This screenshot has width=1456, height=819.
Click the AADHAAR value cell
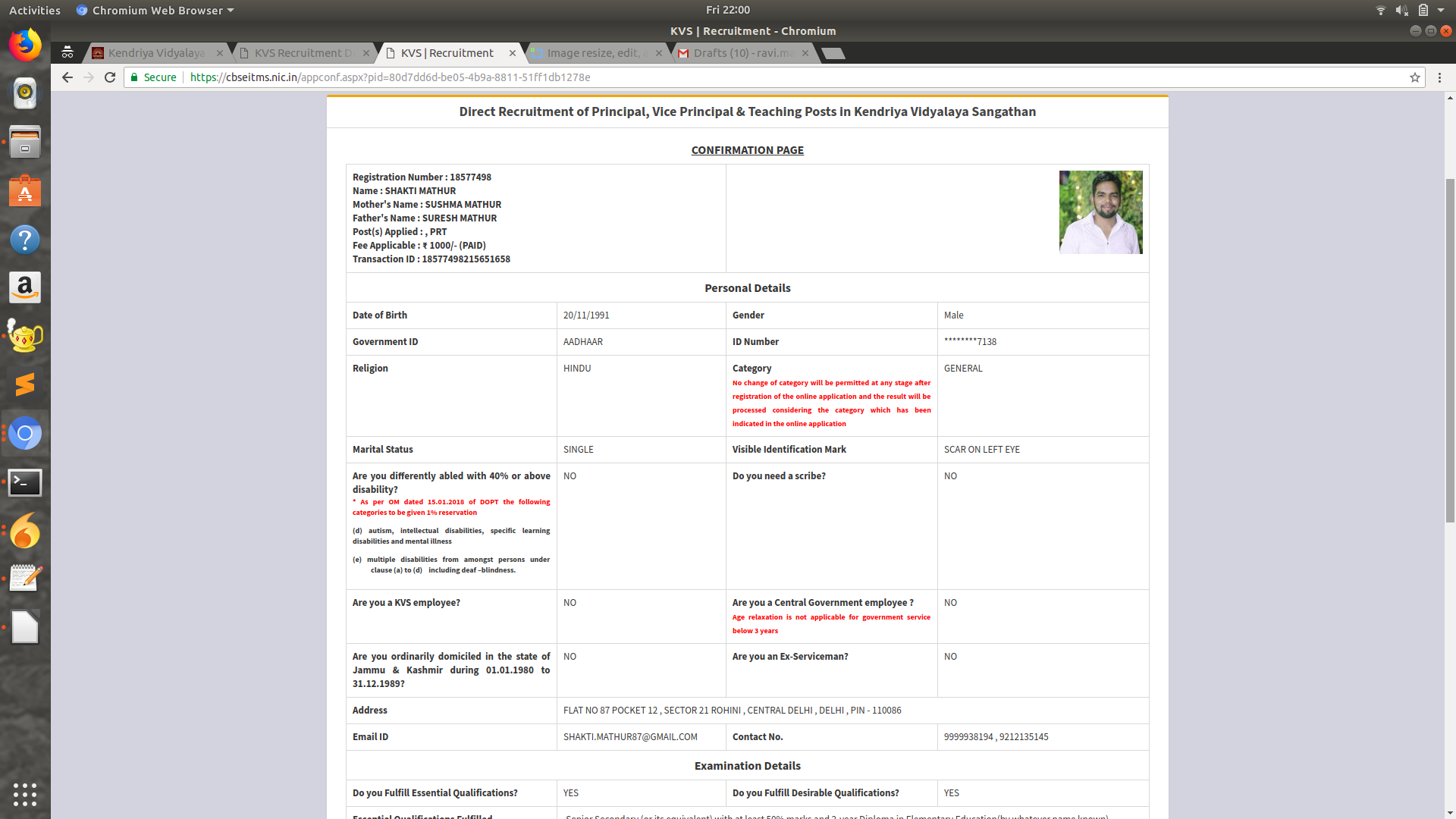coord(583,342)
